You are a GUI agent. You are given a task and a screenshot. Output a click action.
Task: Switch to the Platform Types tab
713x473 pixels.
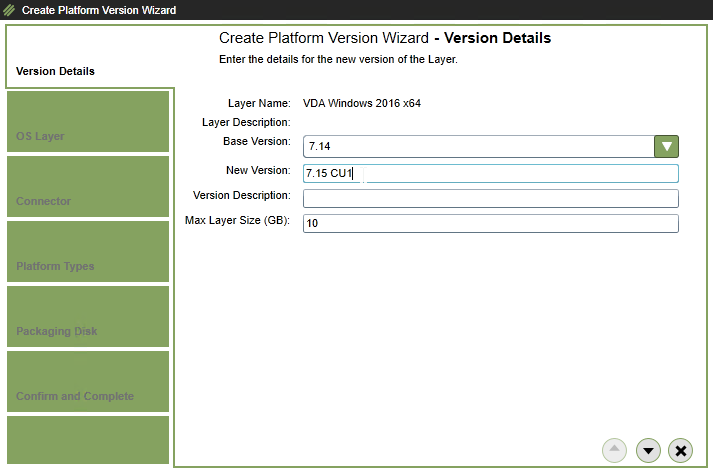point(87,251)
